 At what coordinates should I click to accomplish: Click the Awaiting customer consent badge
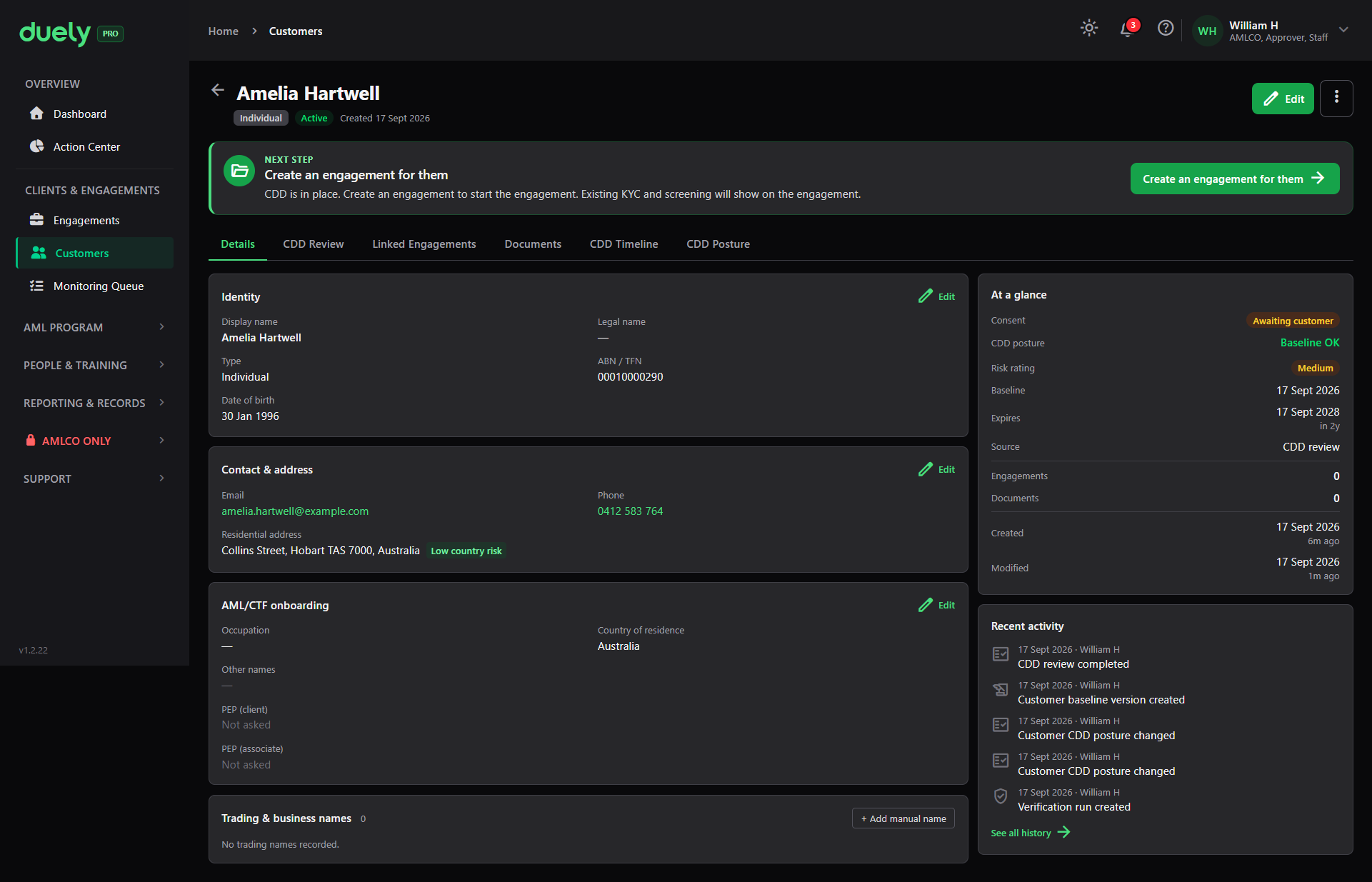pyautogui.click(x=1293, y=321)
